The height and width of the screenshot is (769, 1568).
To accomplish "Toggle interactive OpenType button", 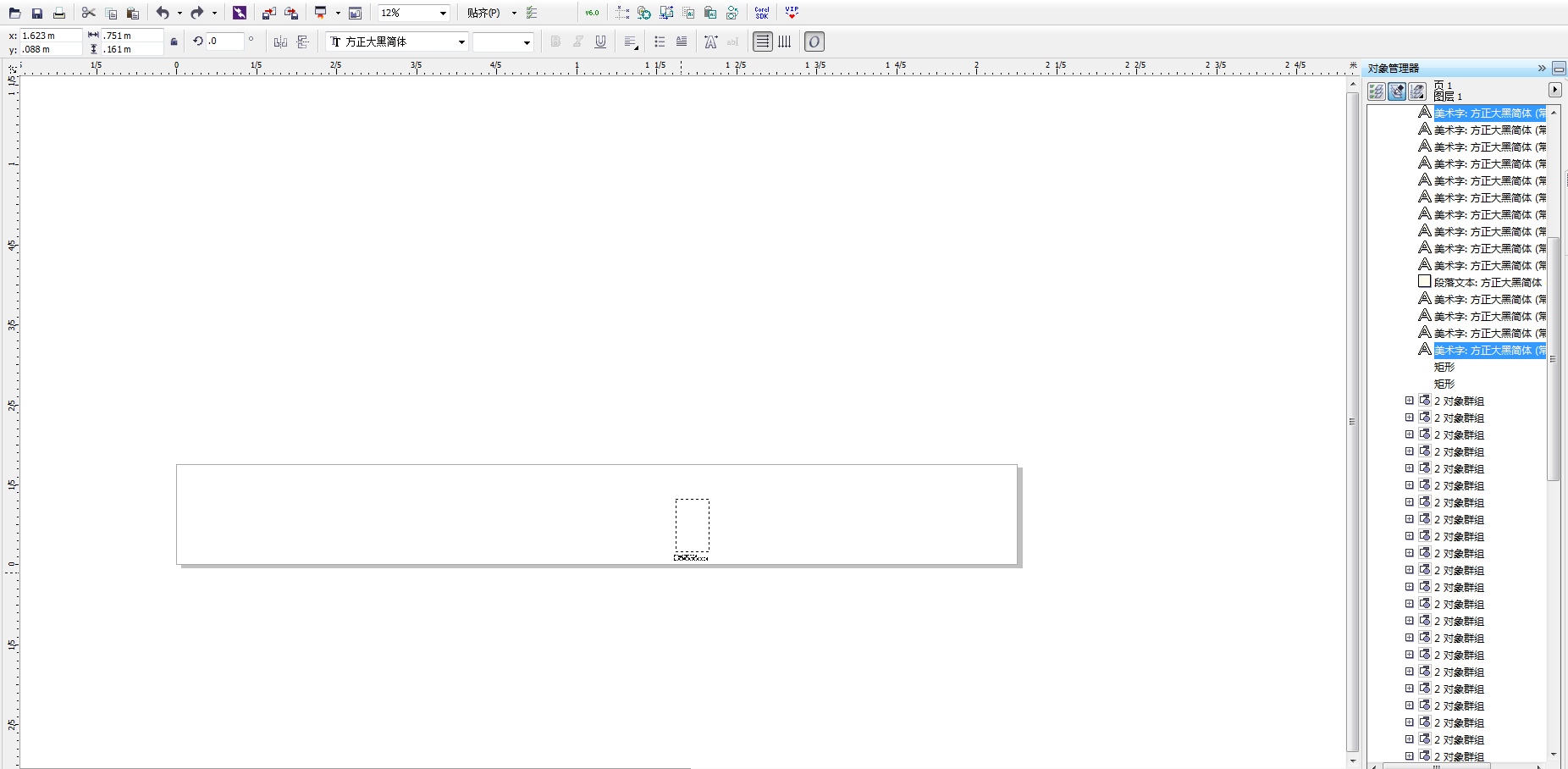I will pos(814,41).
